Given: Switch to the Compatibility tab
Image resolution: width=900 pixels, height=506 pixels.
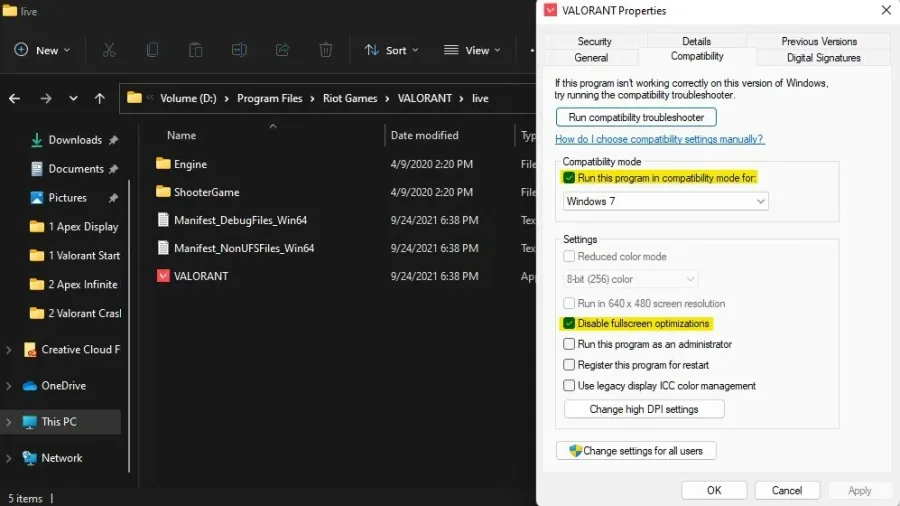Looking at the screenshot, I should pos(697,56).
